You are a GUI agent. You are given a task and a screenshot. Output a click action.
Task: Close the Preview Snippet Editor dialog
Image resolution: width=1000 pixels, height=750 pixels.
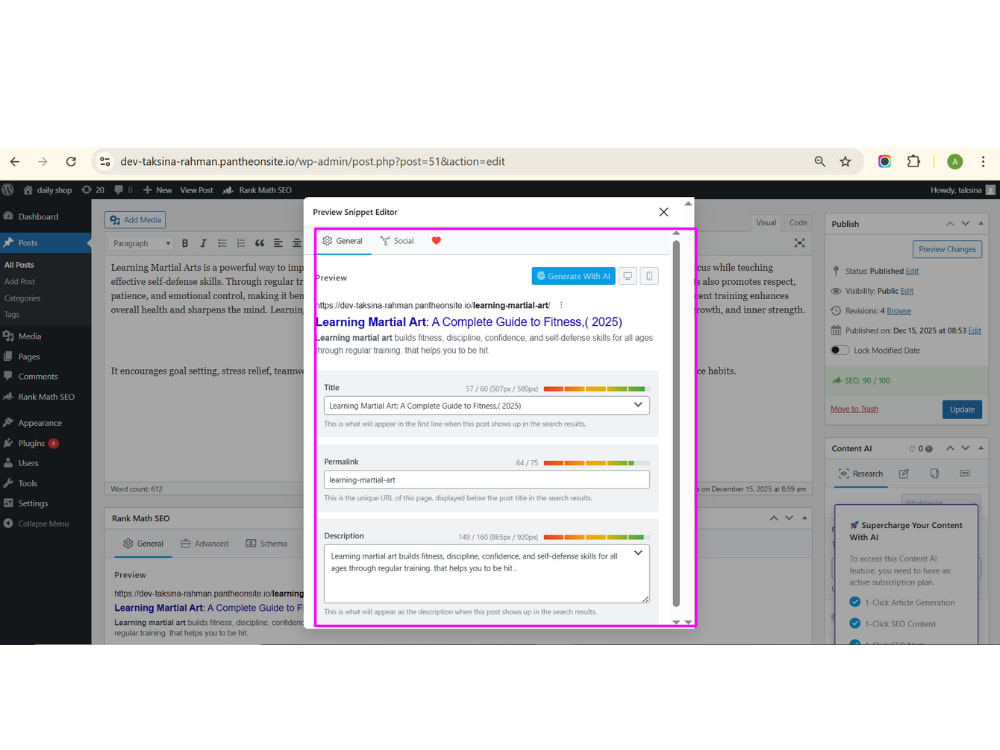point(663,212)
